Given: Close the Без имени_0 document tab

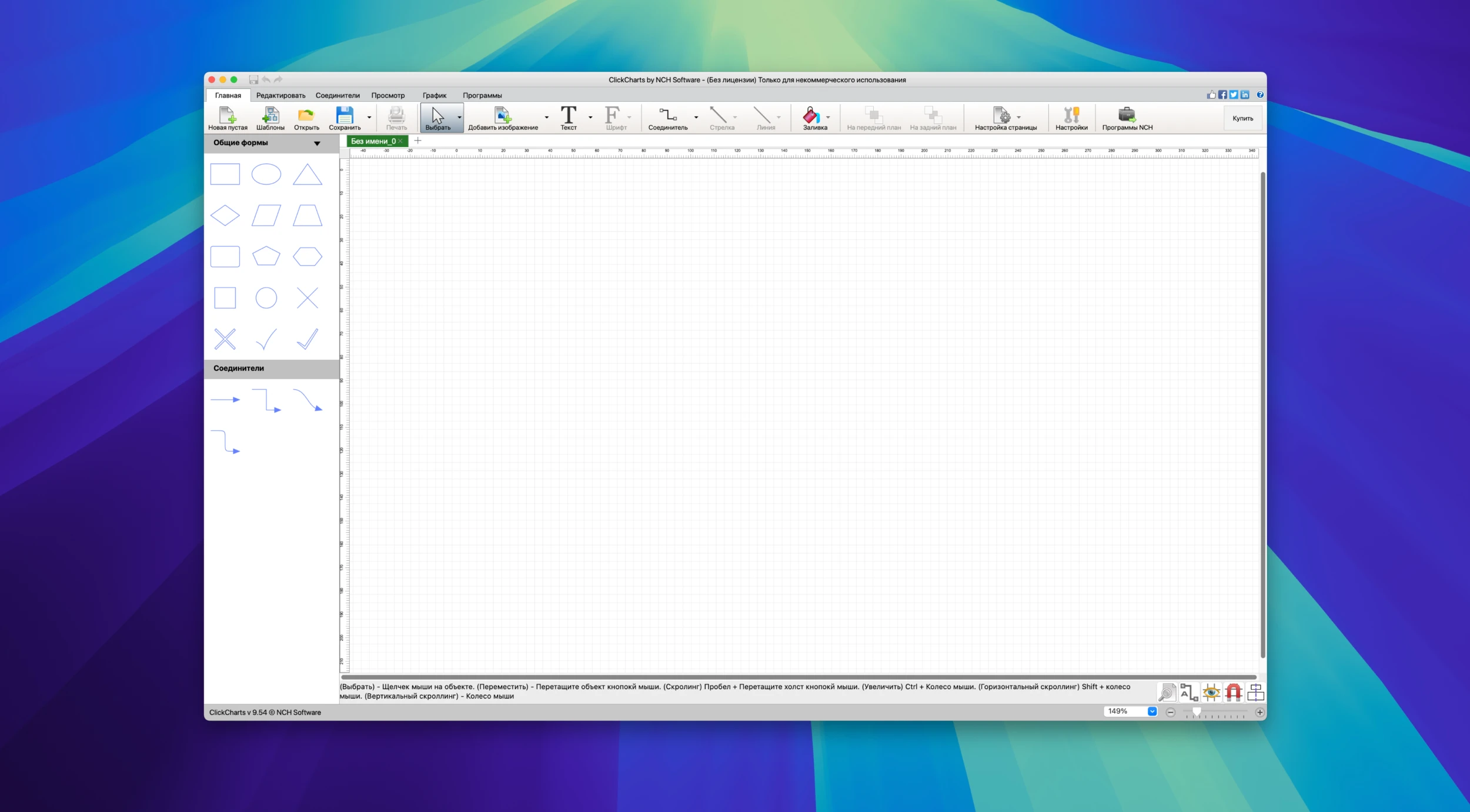Looking at the screenshot, I should pyautogui.click(x=400, y=141).
